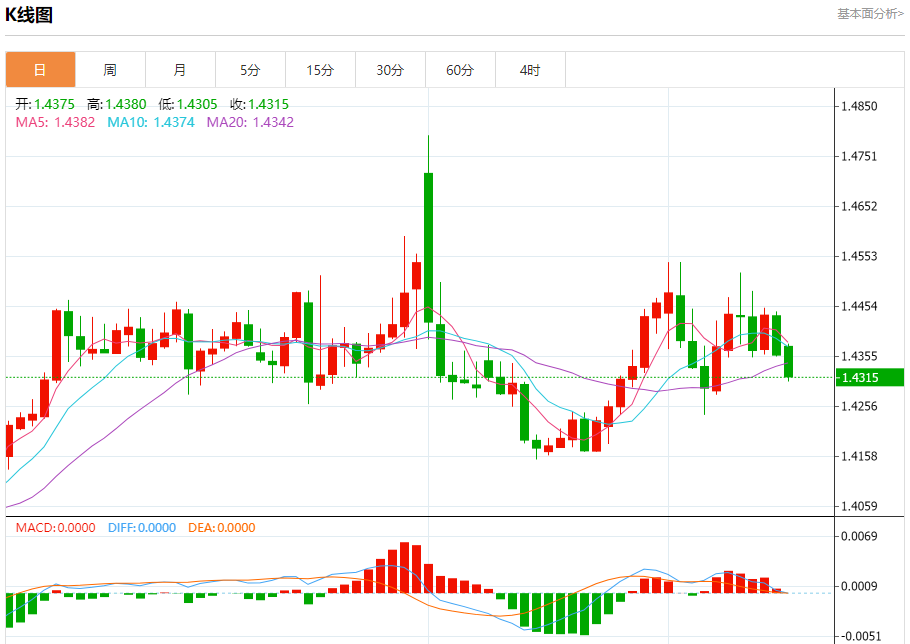This screenshot has height=644, width=910.
Task: Click the green 1.4315 current price tag
Action: (x=869, y=378)
